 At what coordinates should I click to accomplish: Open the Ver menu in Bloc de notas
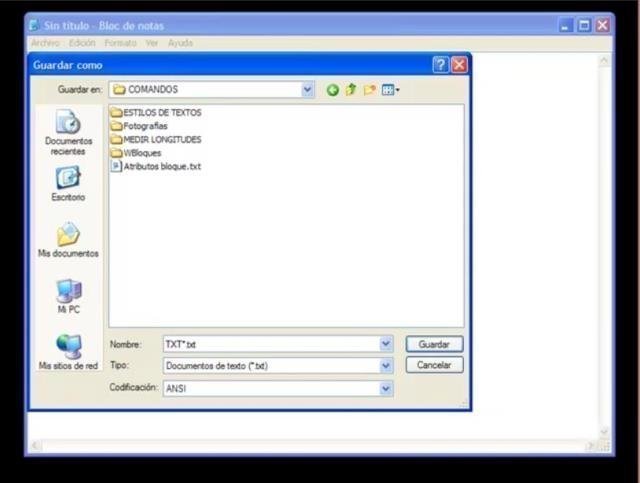pos(152,43)
